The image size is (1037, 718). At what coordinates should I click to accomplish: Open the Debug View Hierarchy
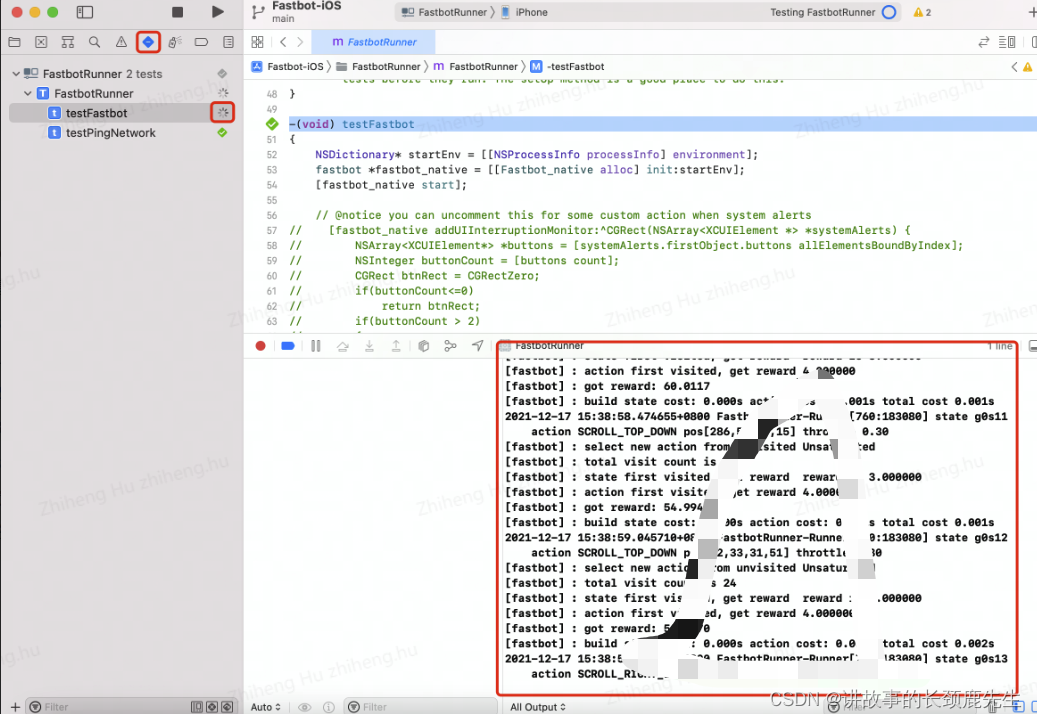(424, 346)
